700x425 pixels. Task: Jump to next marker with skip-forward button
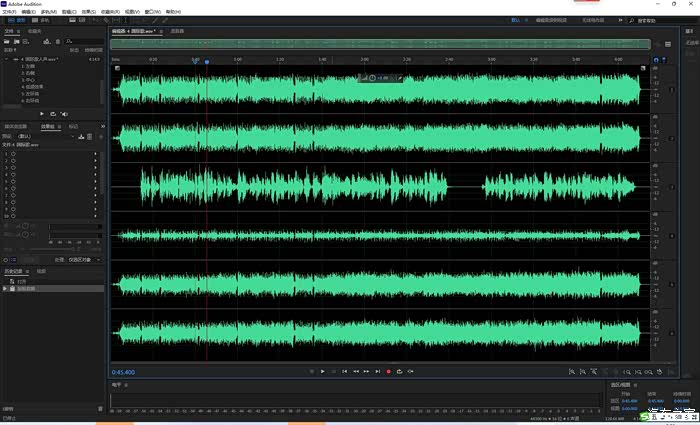click(x=378, y=371)
